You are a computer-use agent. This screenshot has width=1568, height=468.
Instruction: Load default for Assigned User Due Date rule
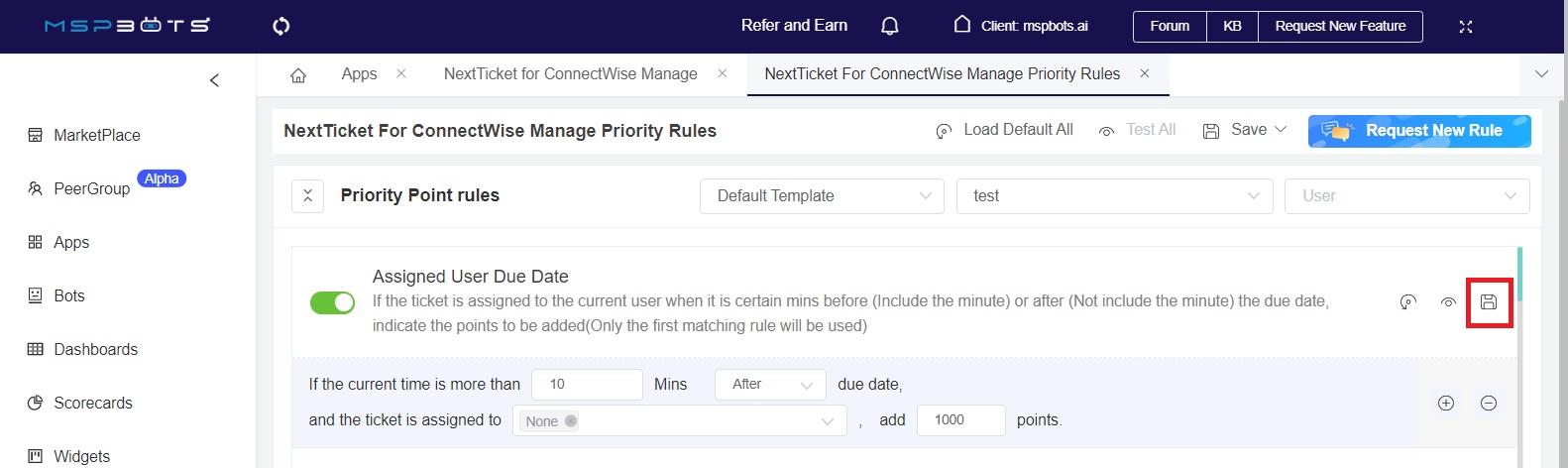[1407, 302]
